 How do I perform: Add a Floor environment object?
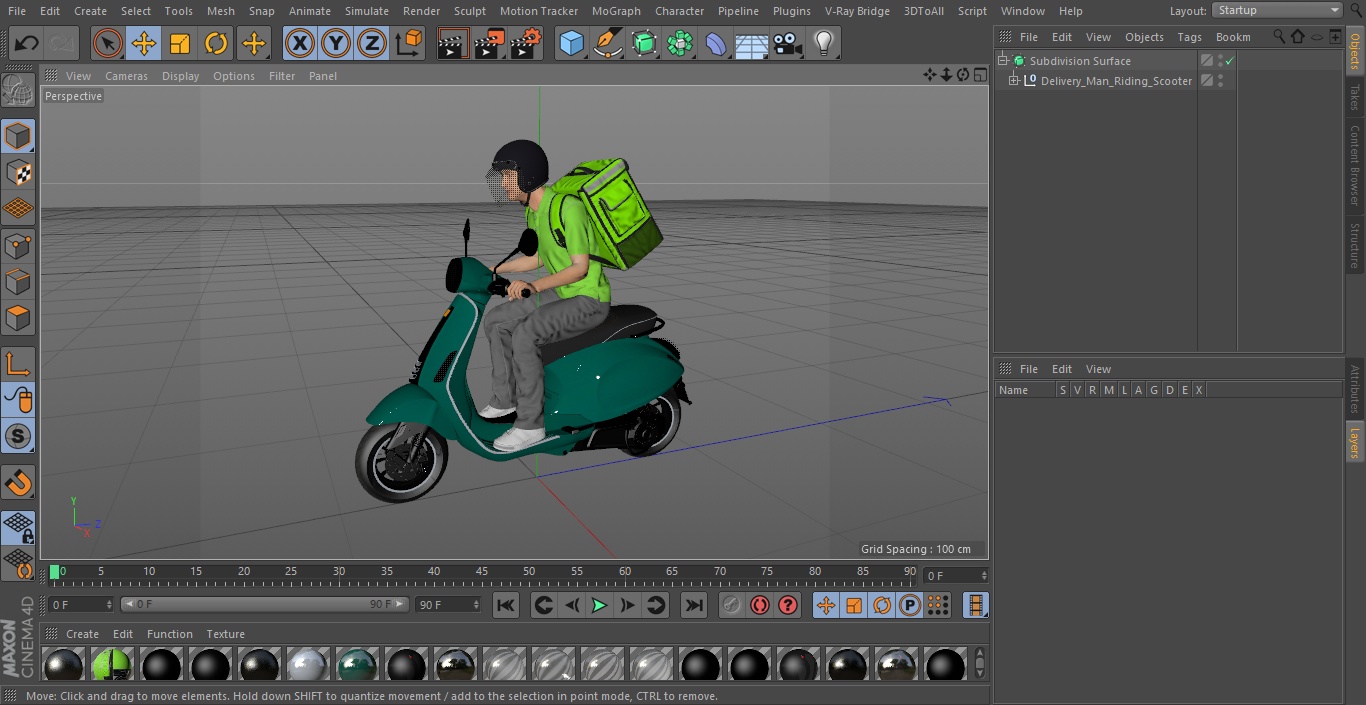tap(752, 43)
